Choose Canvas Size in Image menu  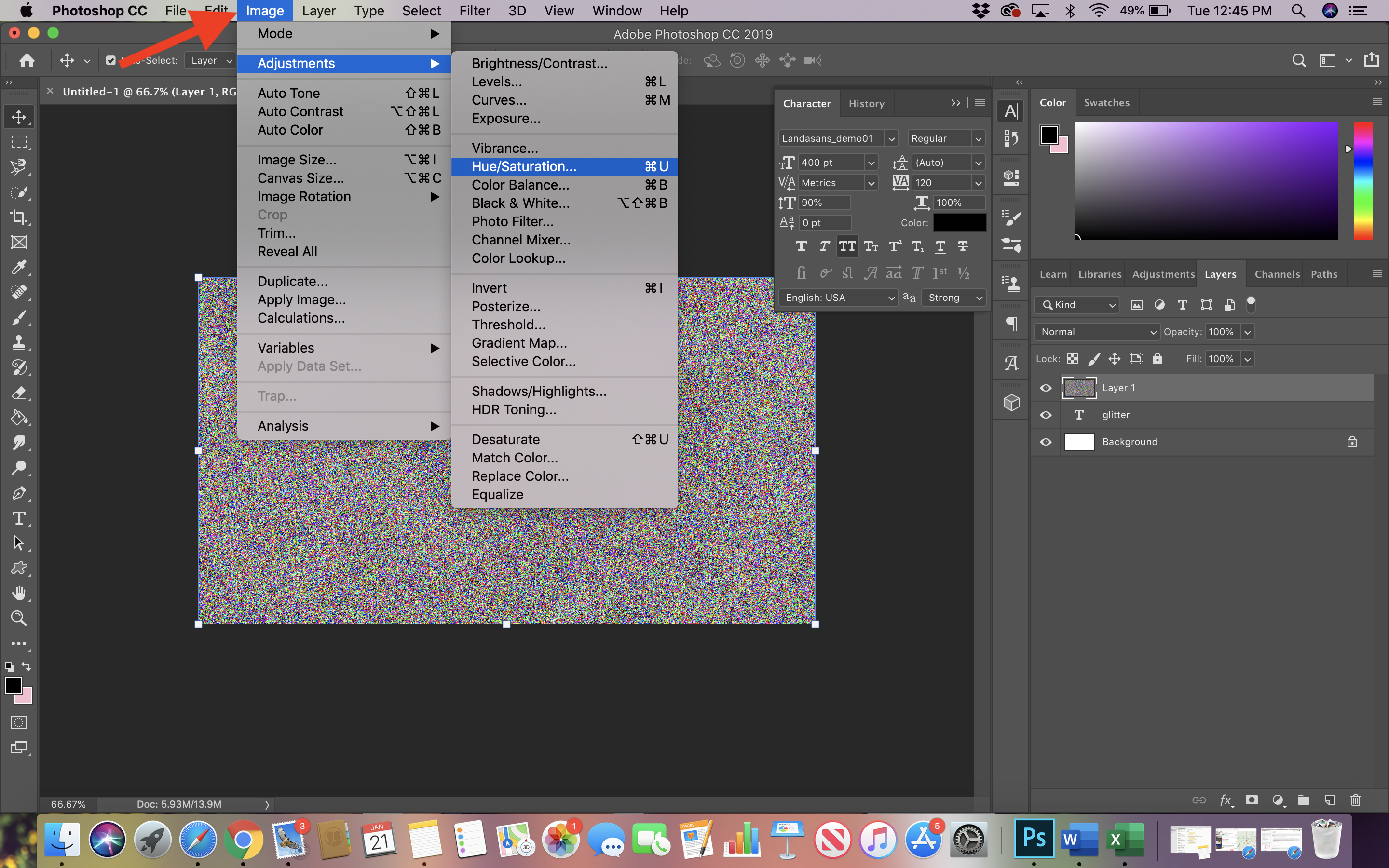tap(344, 178)
